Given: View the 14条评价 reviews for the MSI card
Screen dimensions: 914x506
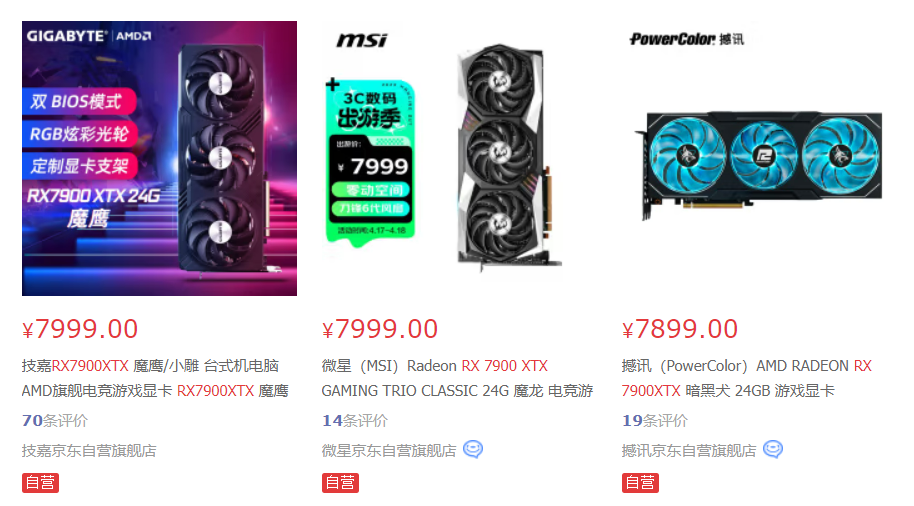Looking at the screenshot, I should [x=354, y=420].
